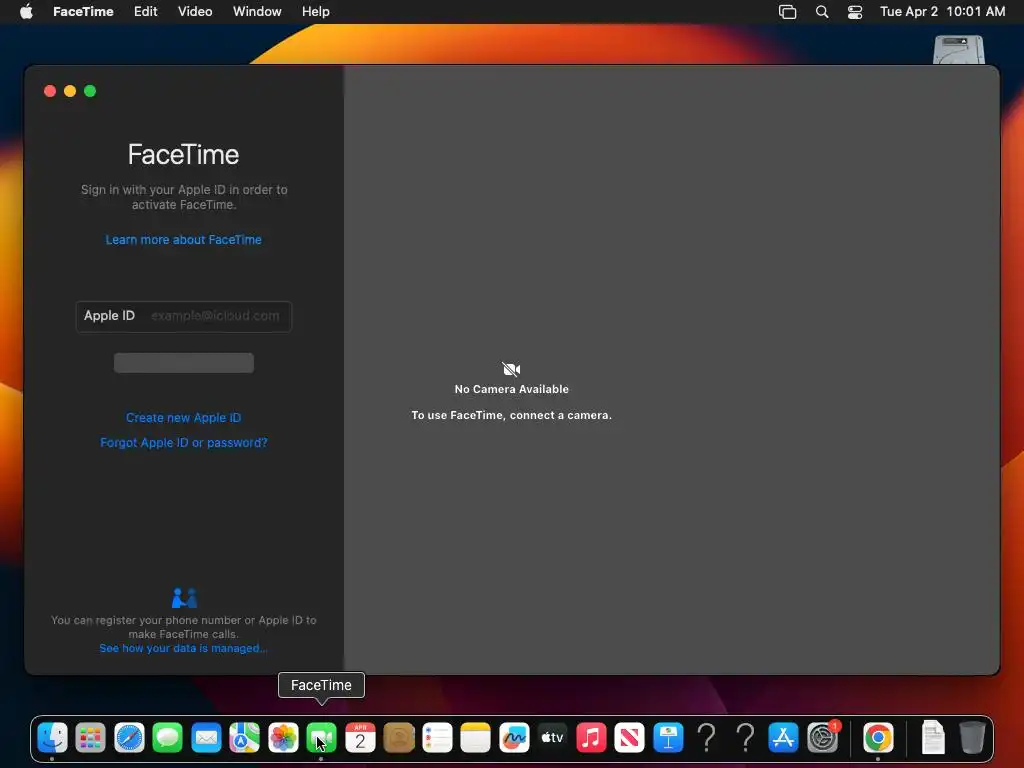This screenshot has height=768, width=1024.
Task: Click the Stage Manager menu bar icon
Action: (x=788, y=12)
